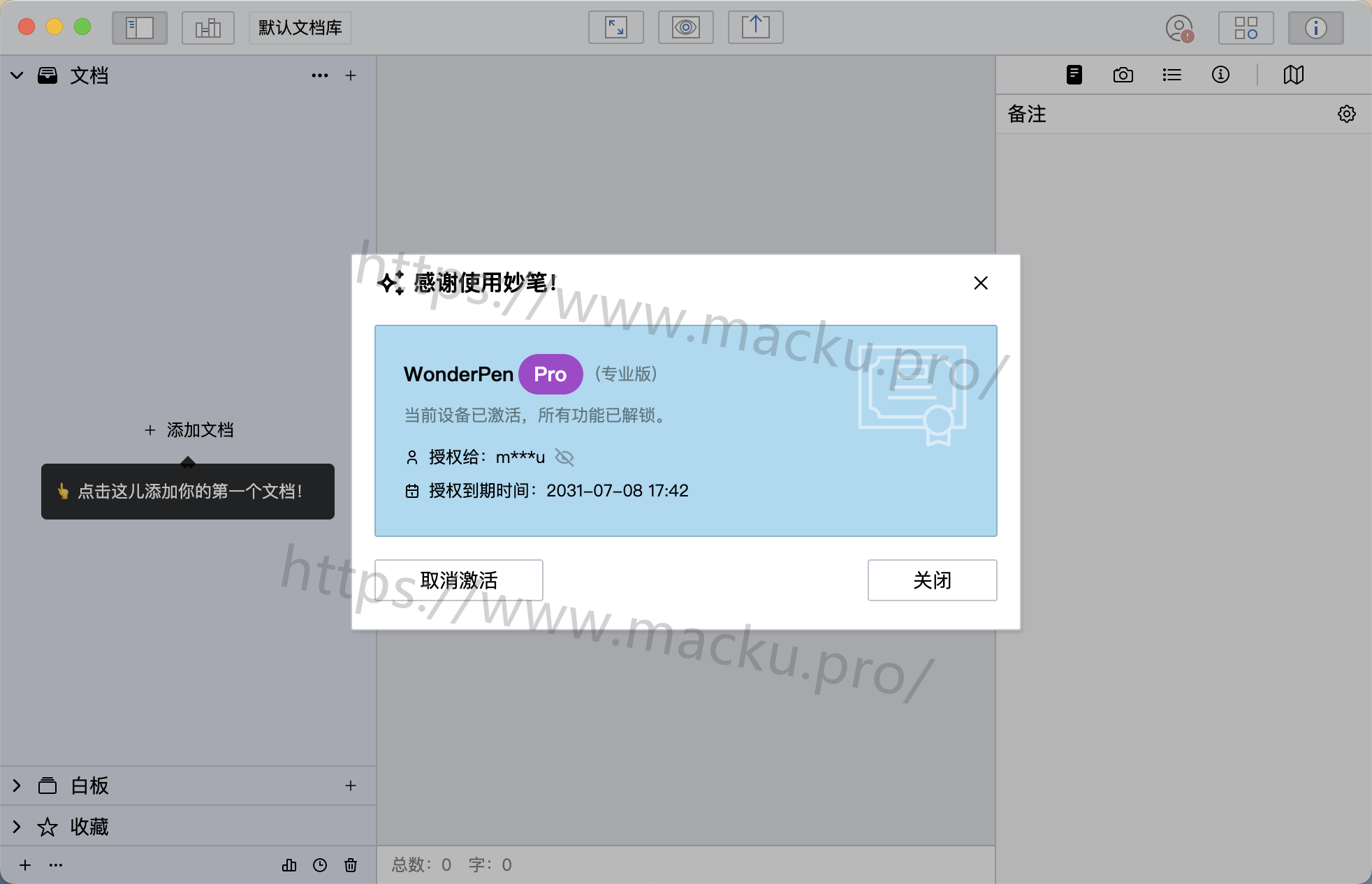Click the 字: 0 status text

tap(490, 865)
